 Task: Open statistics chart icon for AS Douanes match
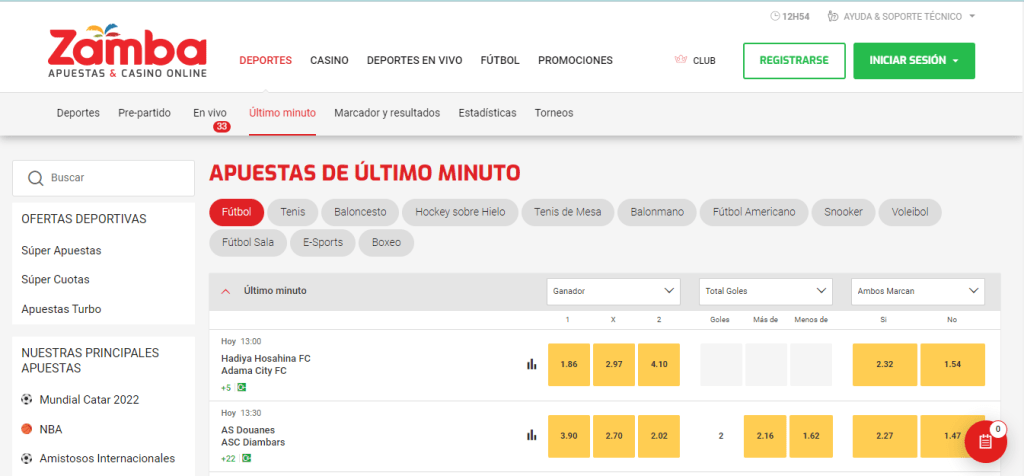click(532, 435)
